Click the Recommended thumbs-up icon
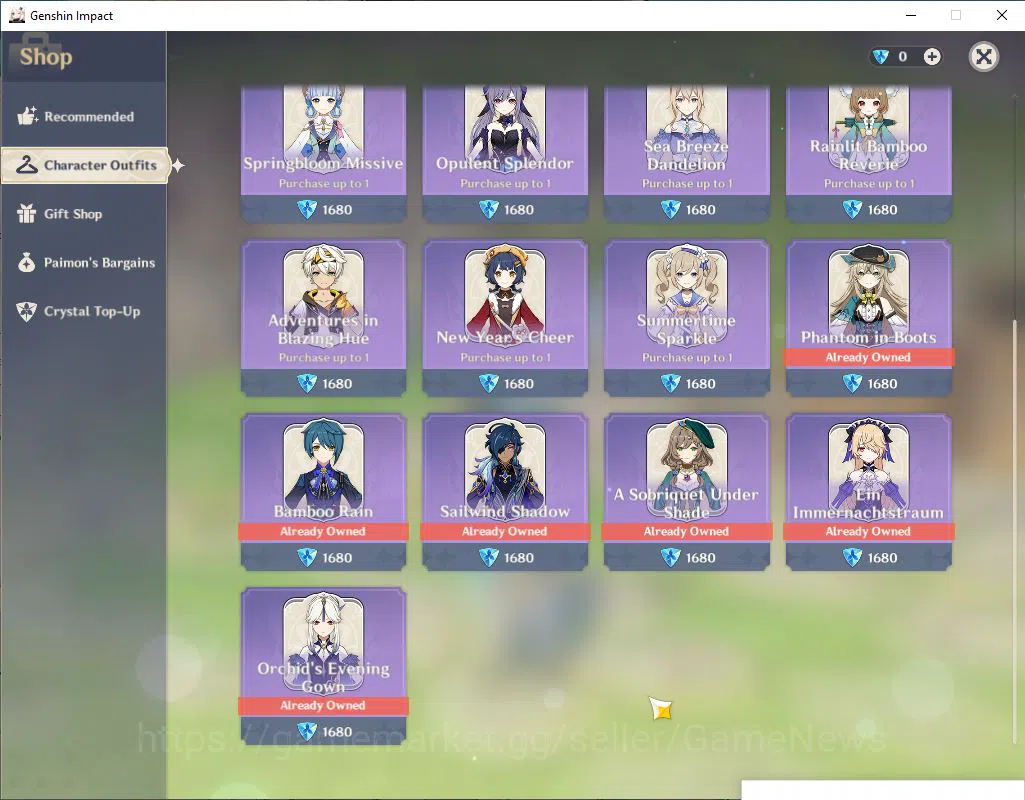This screenshot has height=800, width=1025. click(27, 116)
